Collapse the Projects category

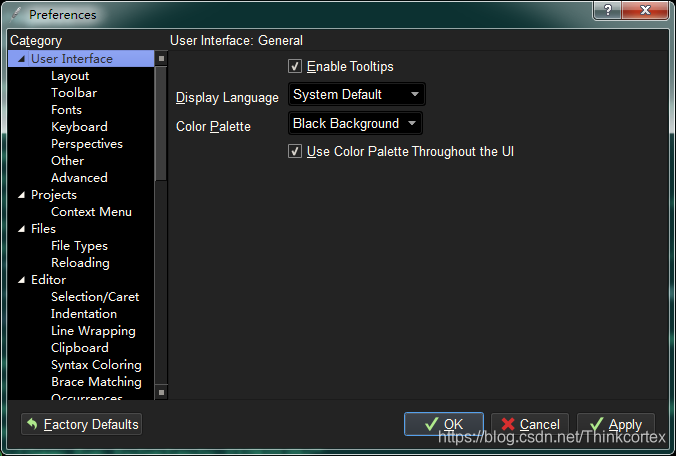coord(22,195)
